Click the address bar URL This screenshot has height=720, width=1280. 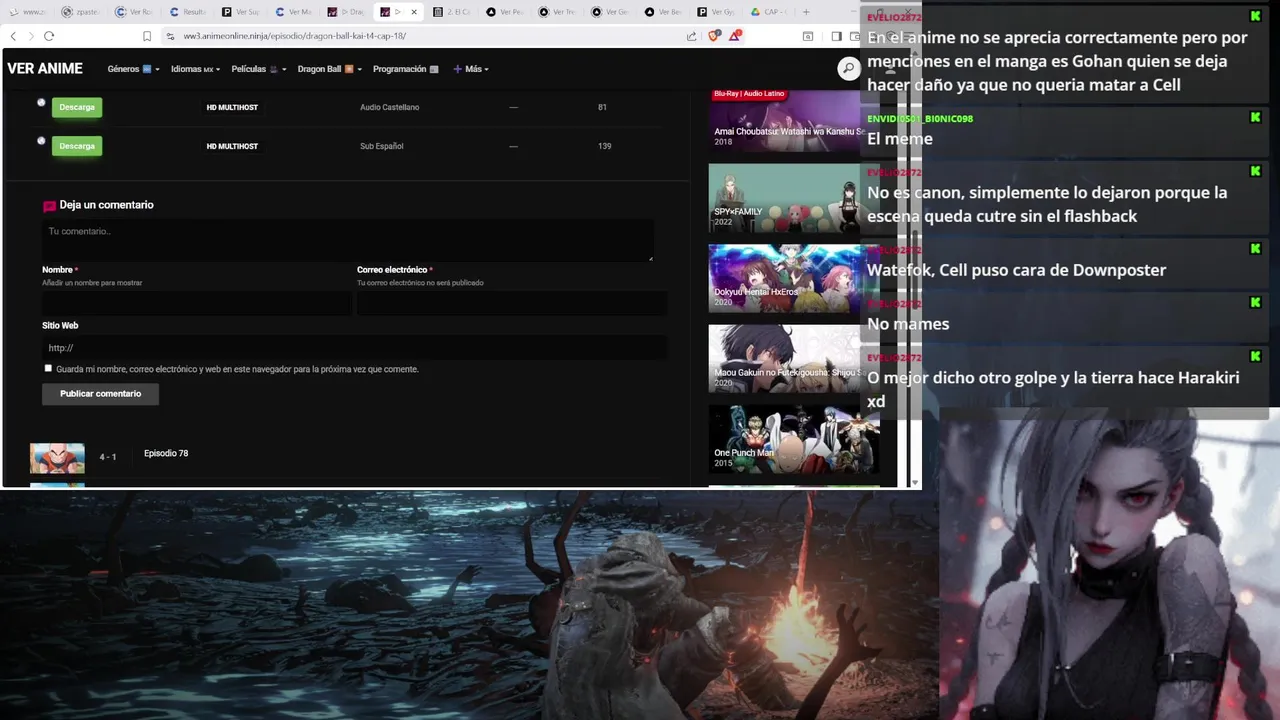pos(295,36)
